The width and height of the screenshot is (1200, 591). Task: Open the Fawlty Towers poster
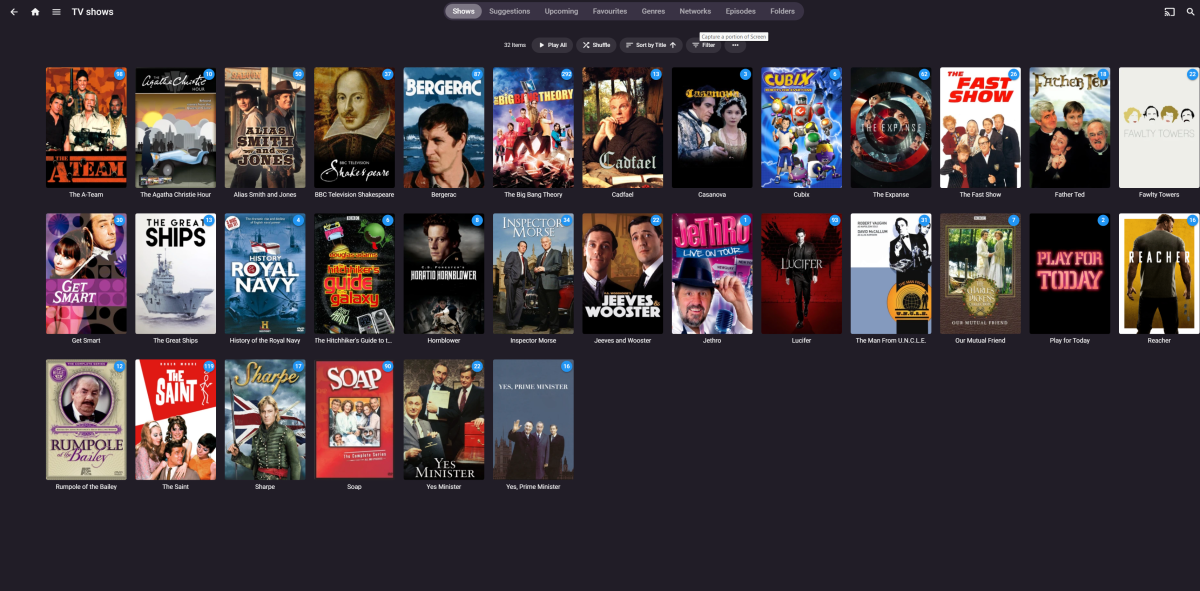1159,127
